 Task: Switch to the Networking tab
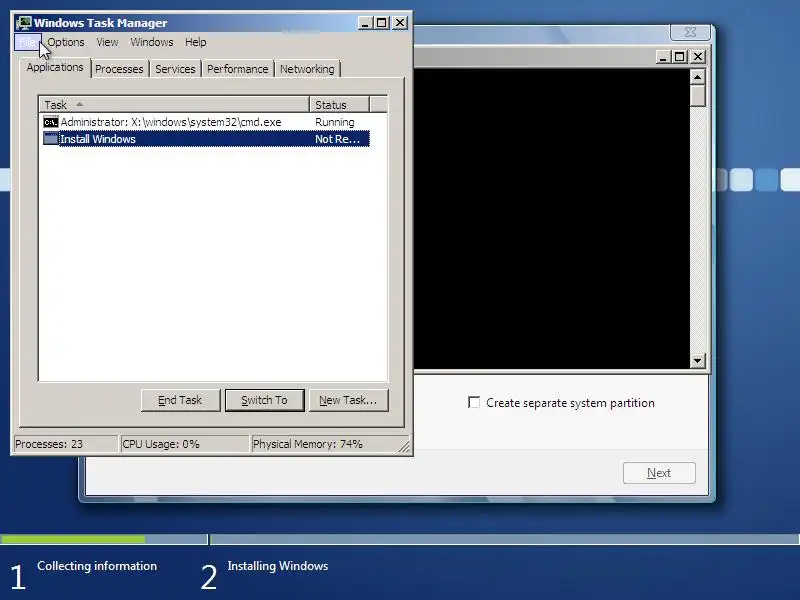coord(307,69)
